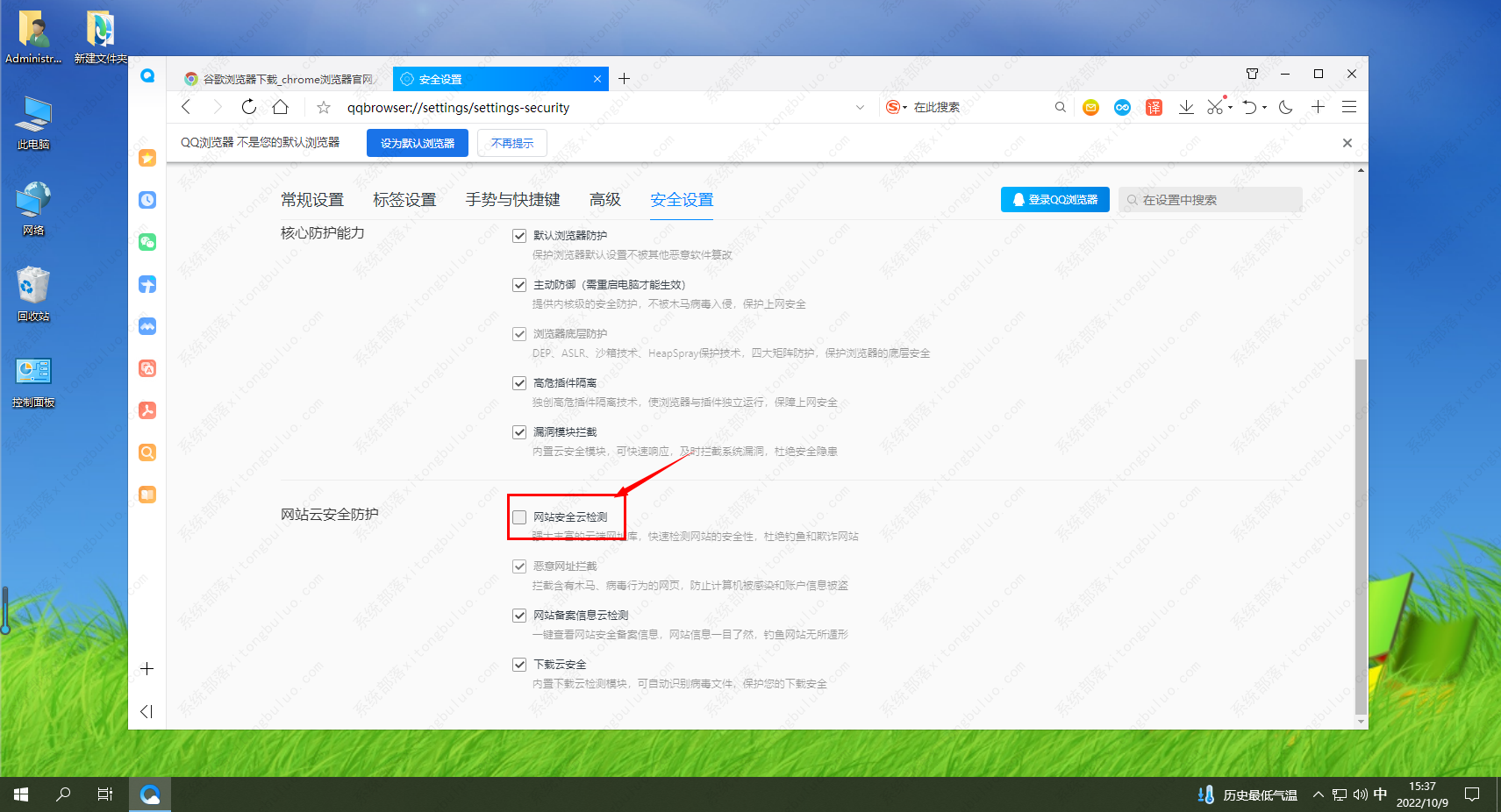Image resolution: width=1501 pixels, height=812 pixels.
Task: Enable night mode with moon icon
Action: click(x=1285, y=107)
